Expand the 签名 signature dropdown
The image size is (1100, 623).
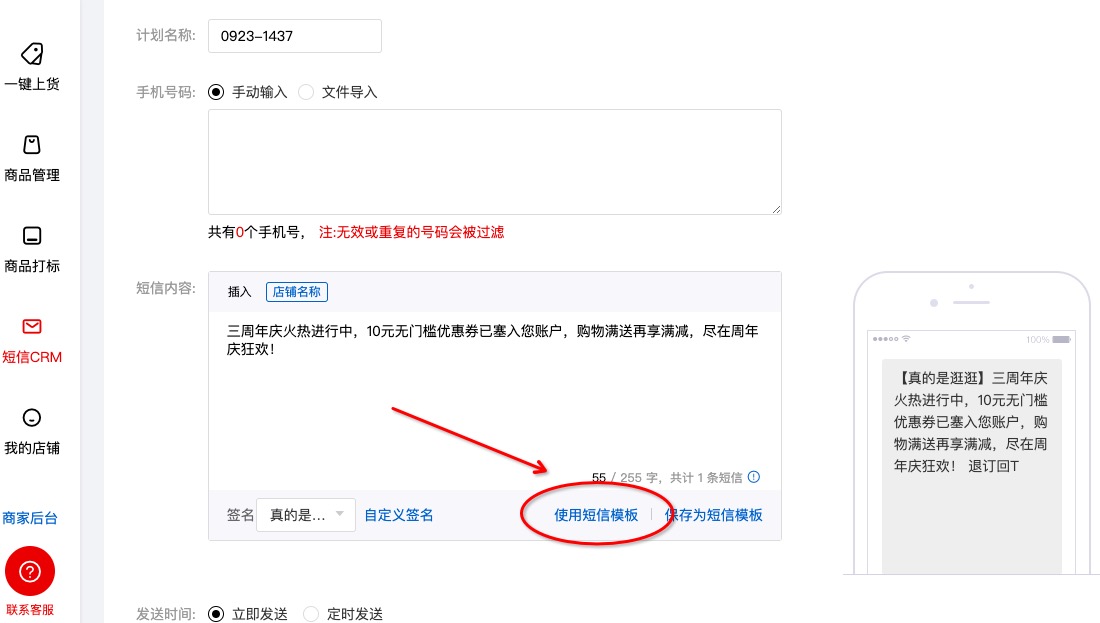coord(306,515)
